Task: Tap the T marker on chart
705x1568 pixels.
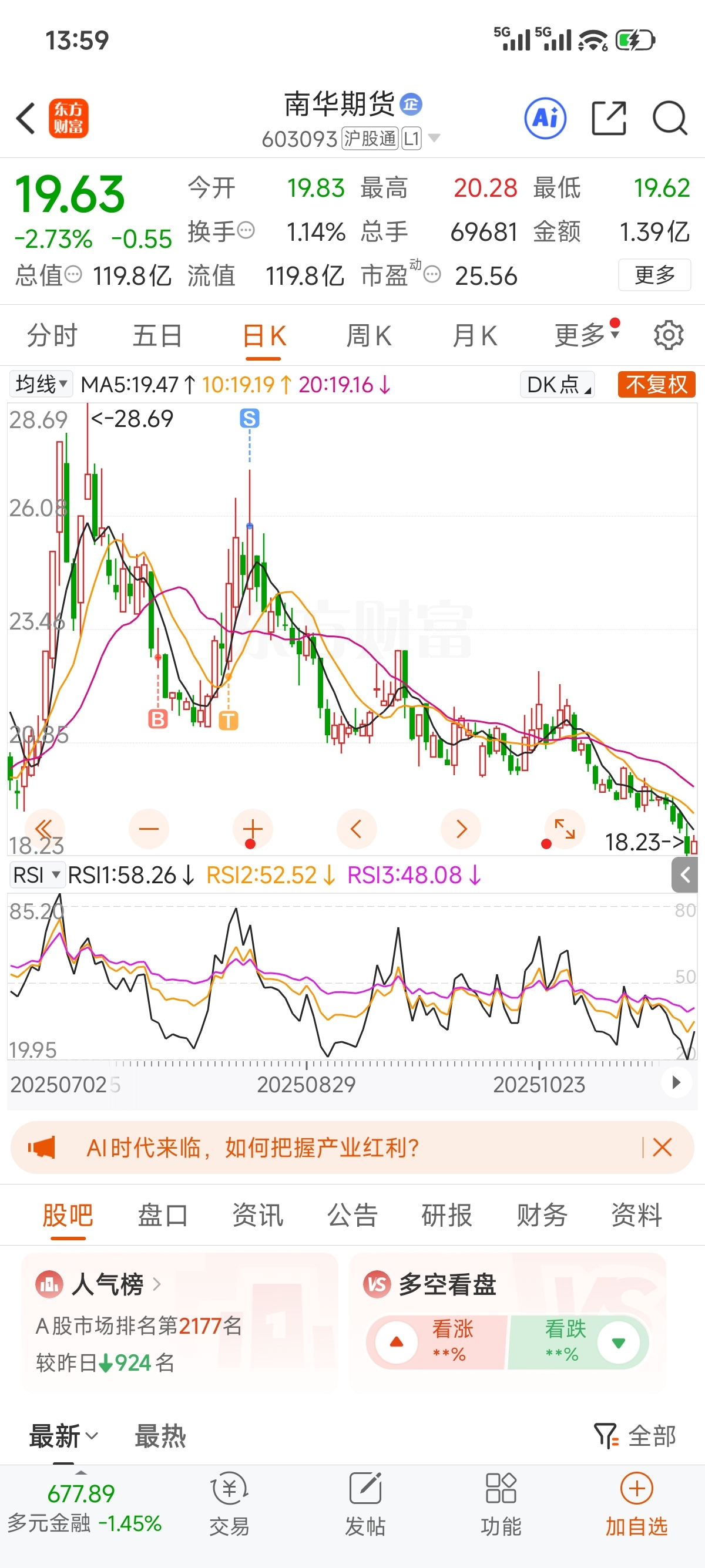Action: 229,721
